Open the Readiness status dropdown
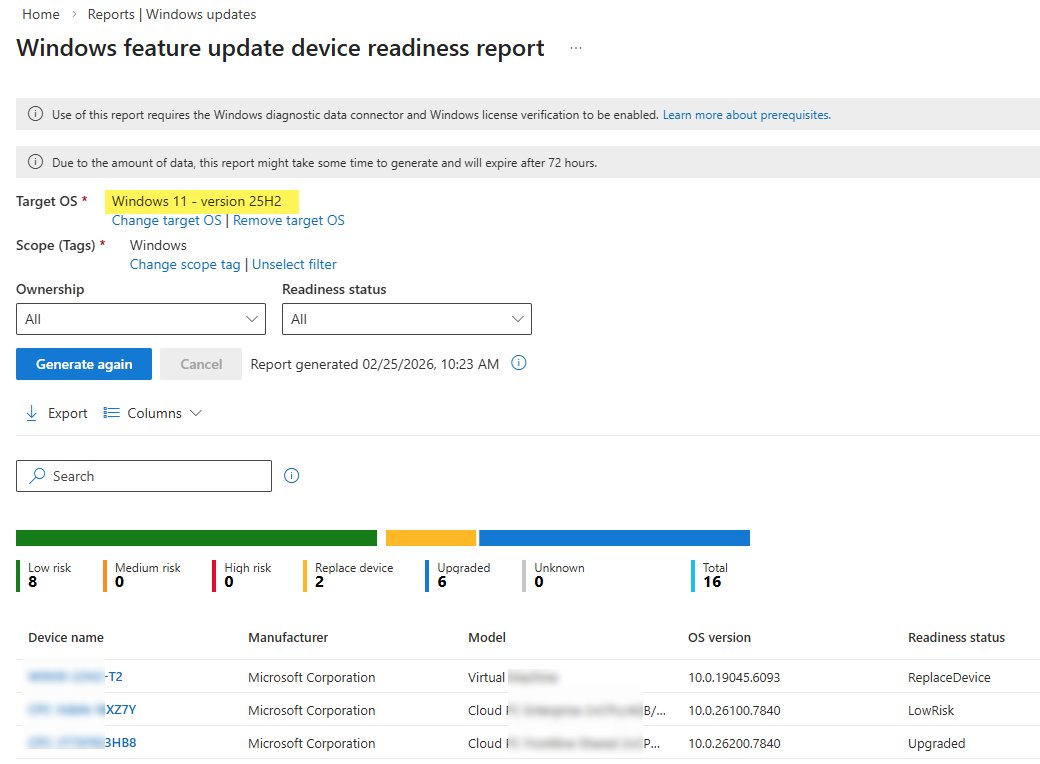1040x764 pixels. coord(406,318)
